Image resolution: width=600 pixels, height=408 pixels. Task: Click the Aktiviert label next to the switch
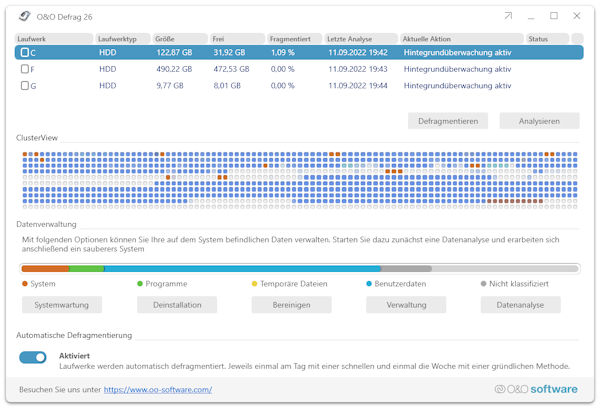(74, 356)
